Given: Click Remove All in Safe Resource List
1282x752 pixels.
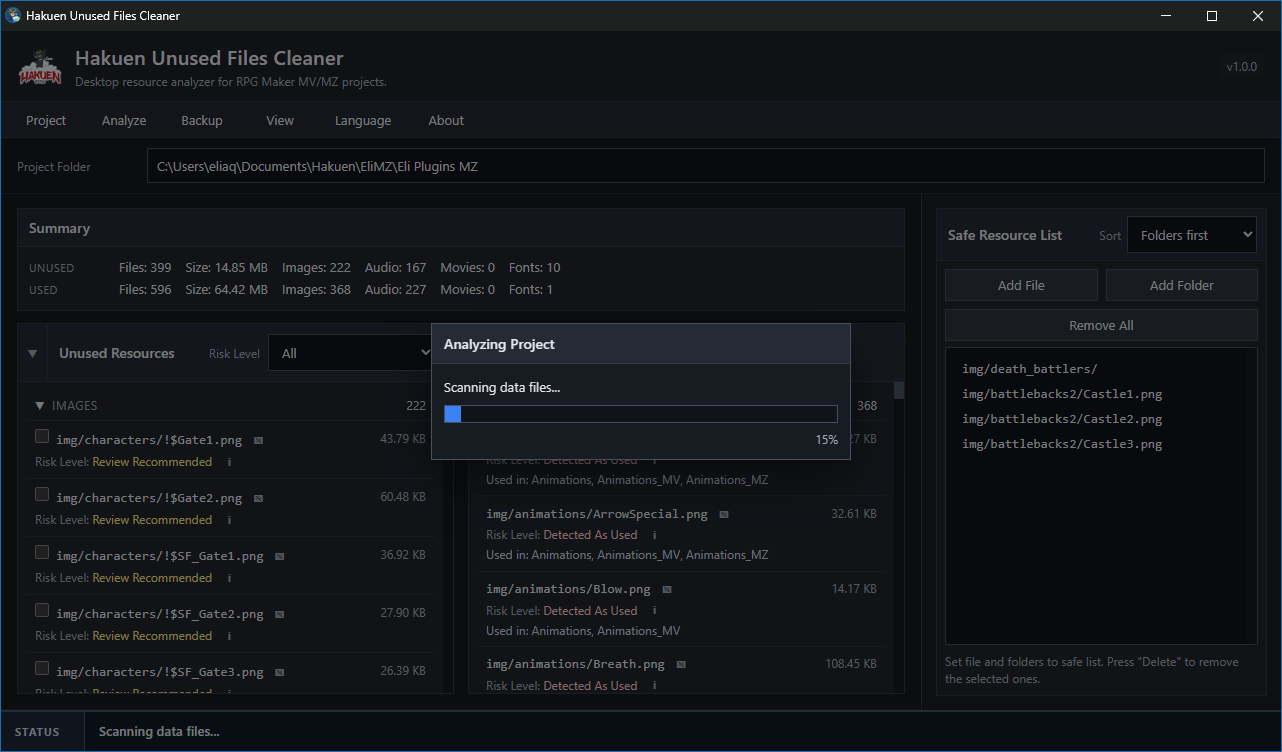Looking at the screenshot, I should tap(1101, 325).
